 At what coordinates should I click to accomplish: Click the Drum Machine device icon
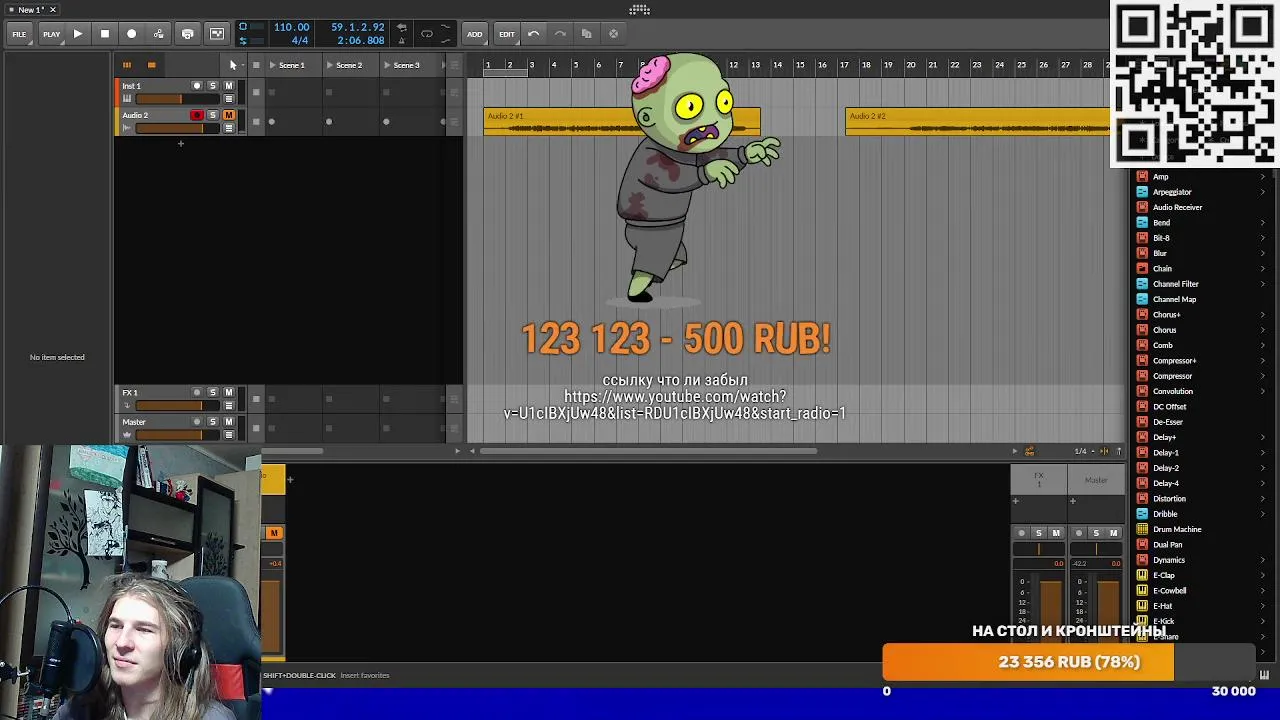coord(1142,530)
